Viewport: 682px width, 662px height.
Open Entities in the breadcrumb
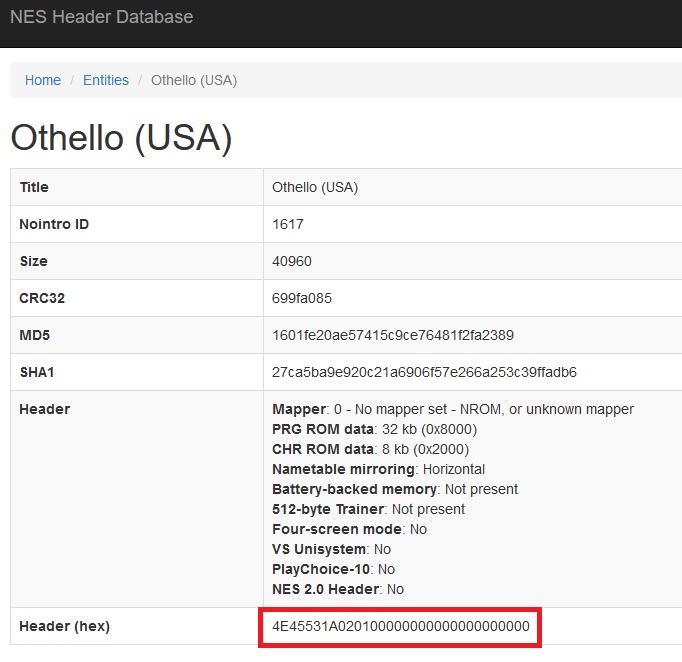click(106, 80)
